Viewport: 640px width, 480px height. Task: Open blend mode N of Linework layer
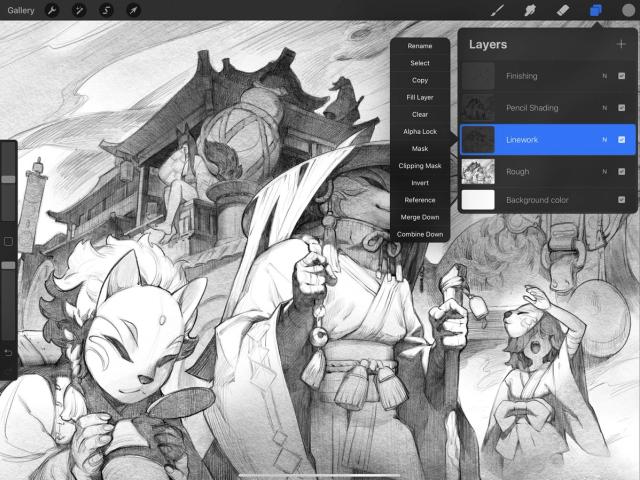point(604,140)
